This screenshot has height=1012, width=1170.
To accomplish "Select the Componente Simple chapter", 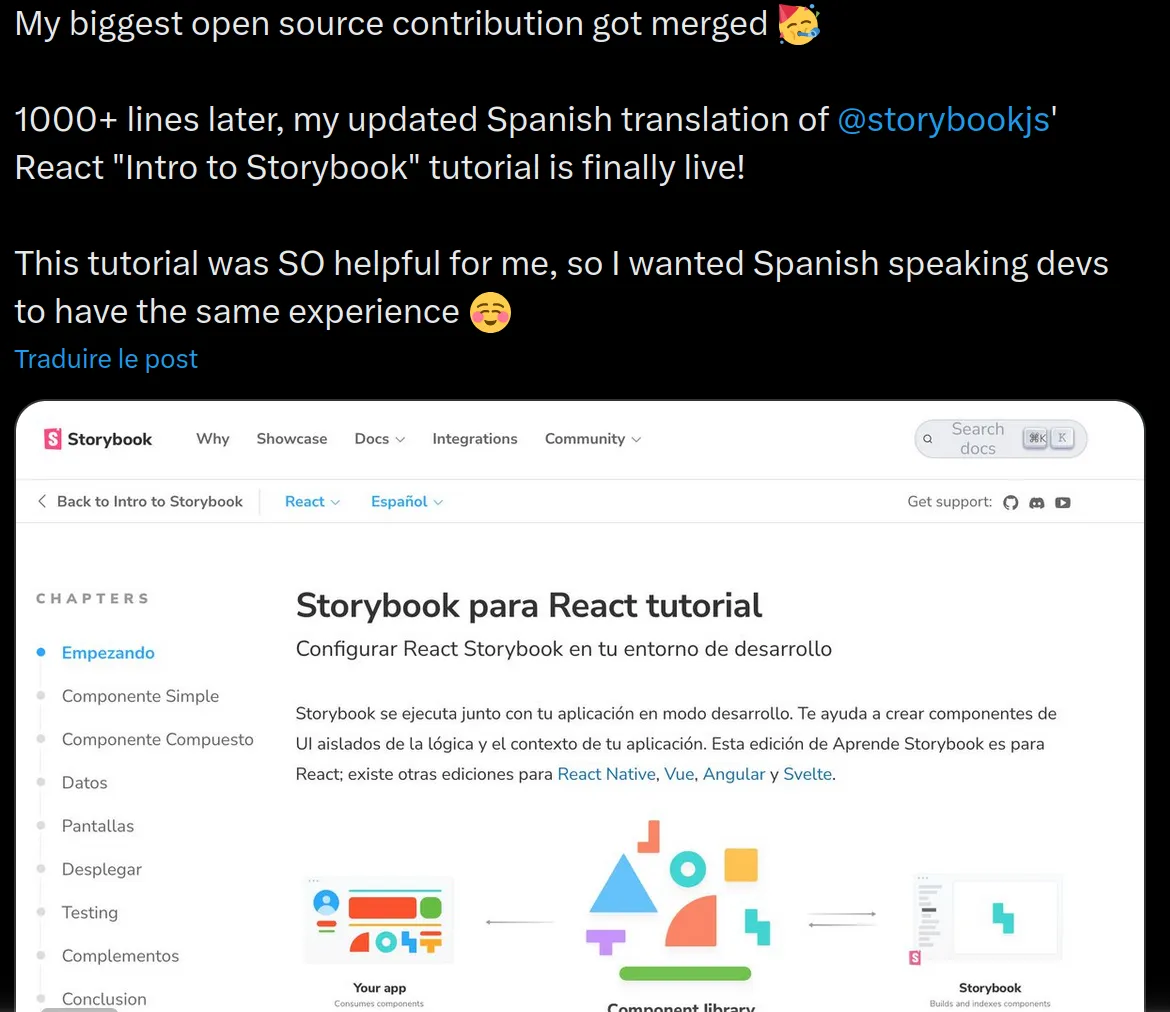I will click(140, 696).
